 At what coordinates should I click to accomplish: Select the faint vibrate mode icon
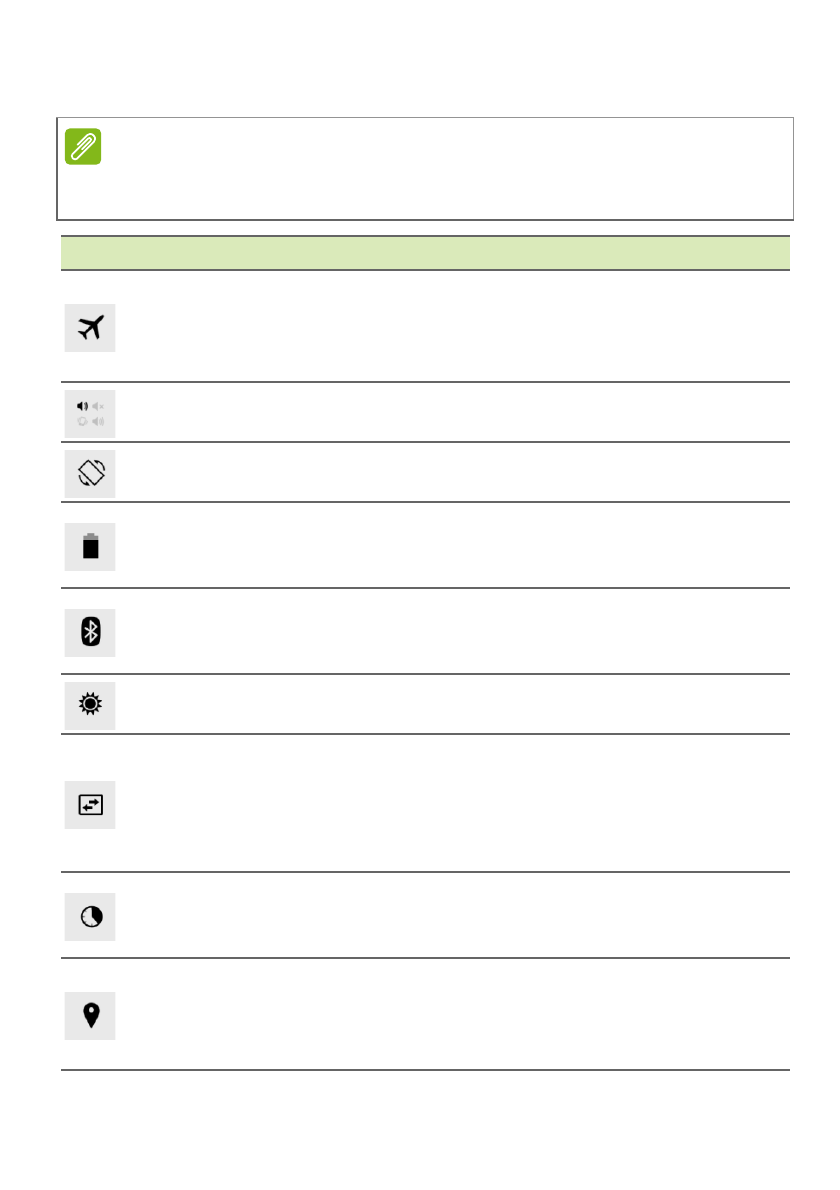coord(83,421)
